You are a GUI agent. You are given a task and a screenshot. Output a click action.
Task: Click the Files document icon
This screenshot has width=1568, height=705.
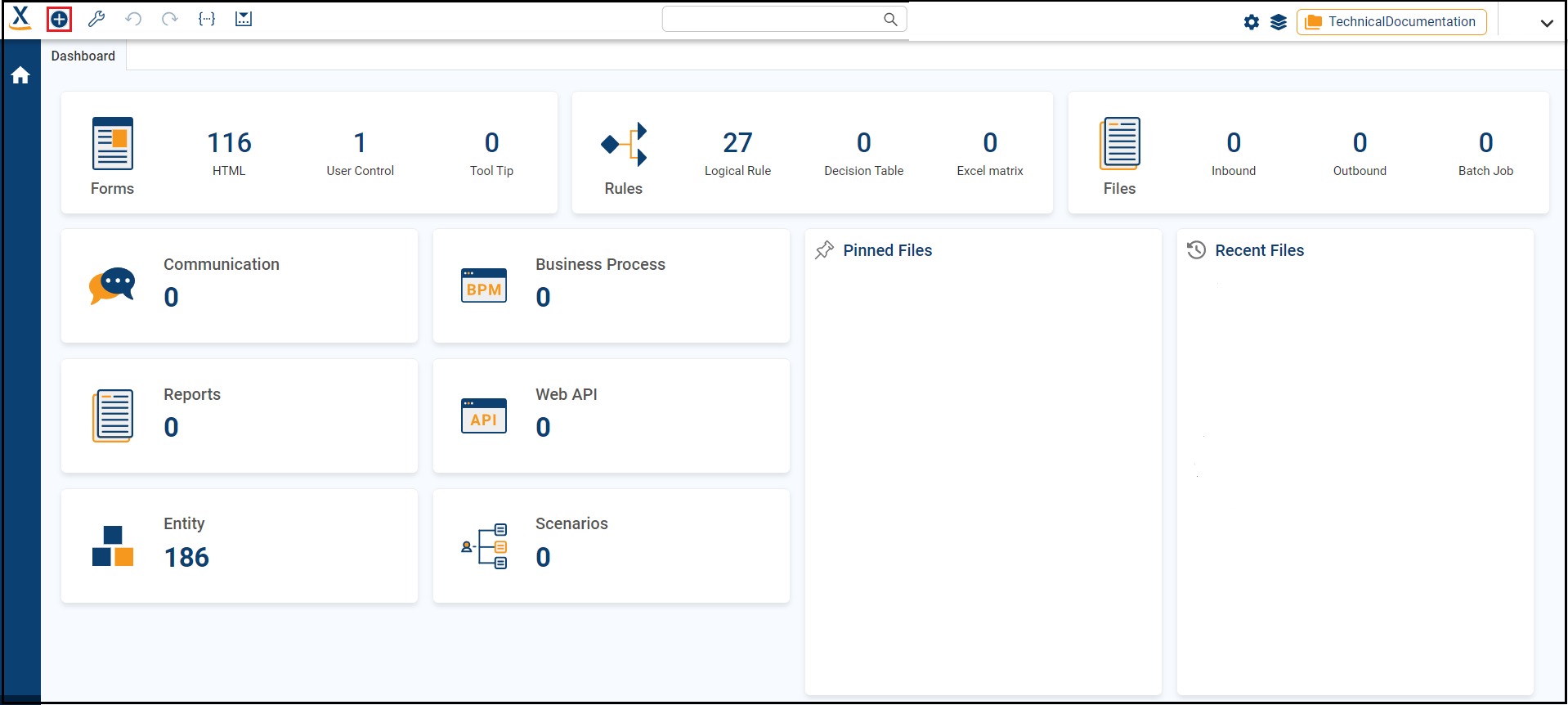(x=1120, y=144)
